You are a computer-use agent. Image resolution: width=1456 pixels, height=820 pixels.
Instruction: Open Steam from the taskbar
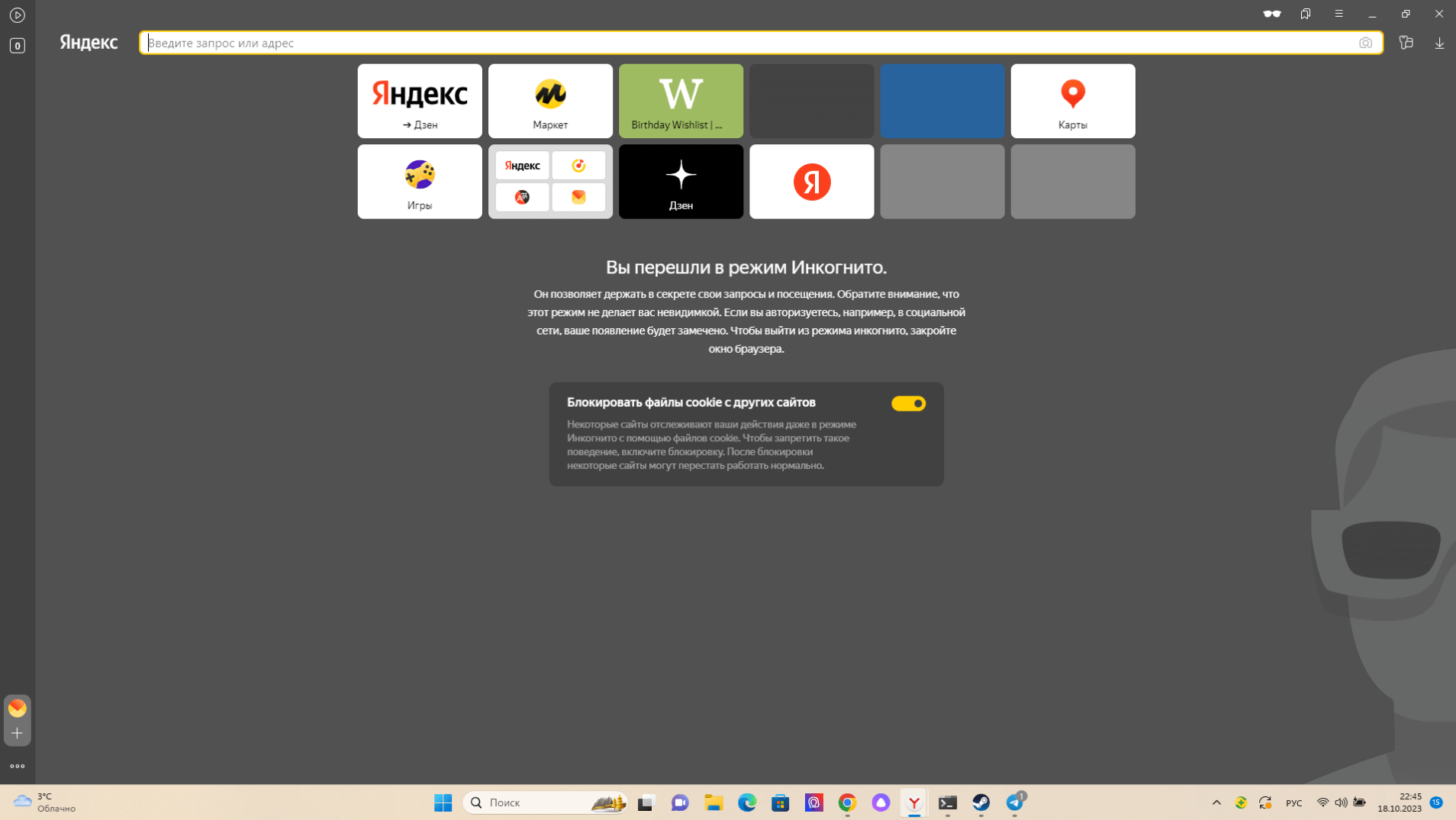point(981,802)
